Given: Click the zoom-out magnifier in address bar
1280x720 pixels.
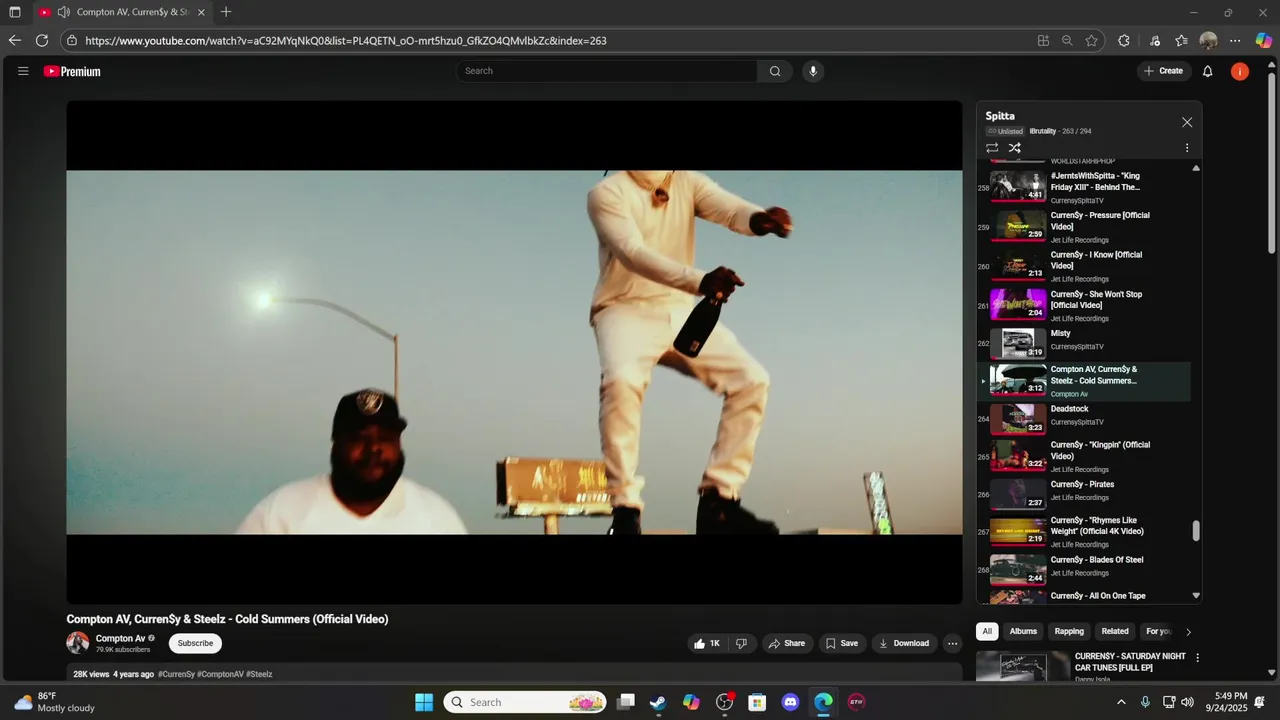Looking at the screenshot, I should (1067, 41).
